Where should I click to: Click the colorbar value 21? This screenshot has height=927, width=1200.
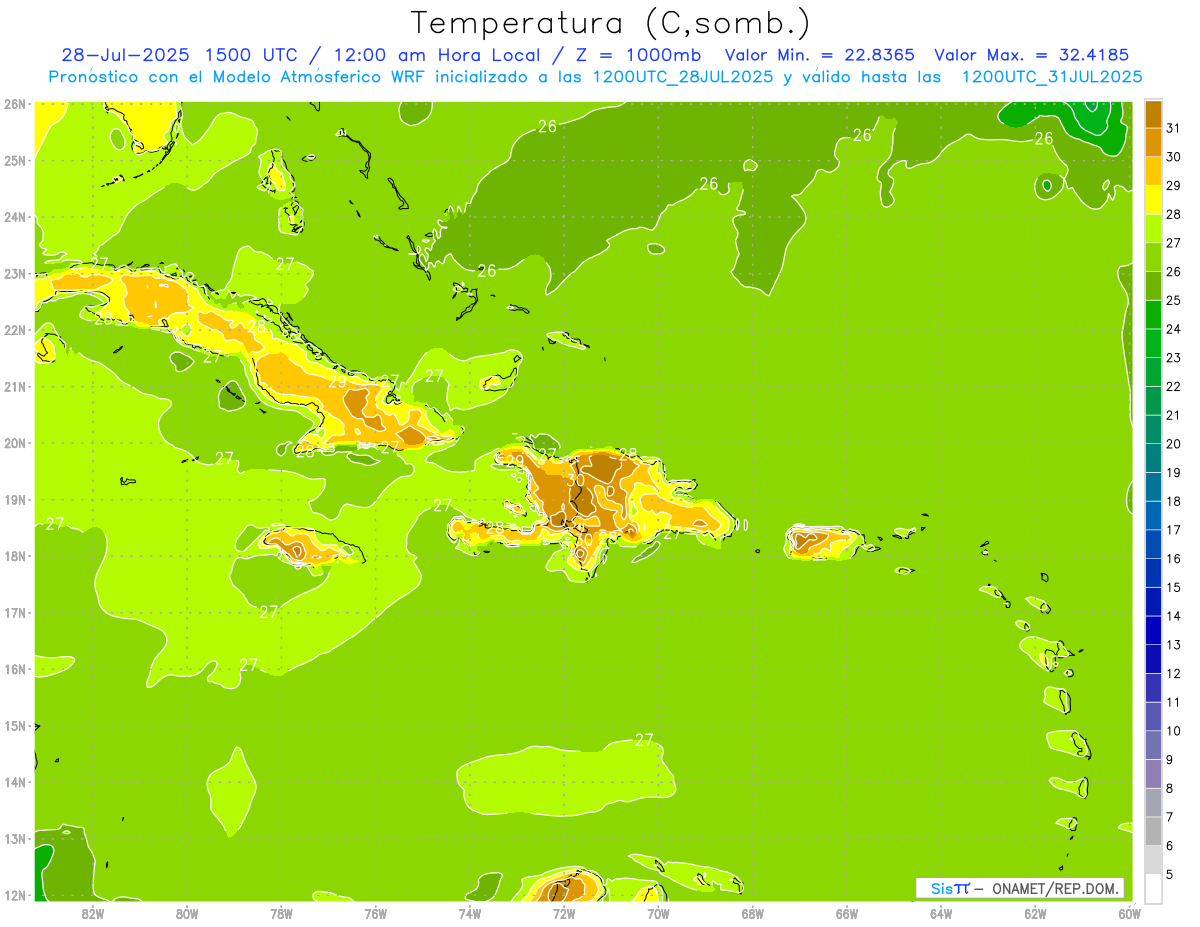[x=1174, y=415]
